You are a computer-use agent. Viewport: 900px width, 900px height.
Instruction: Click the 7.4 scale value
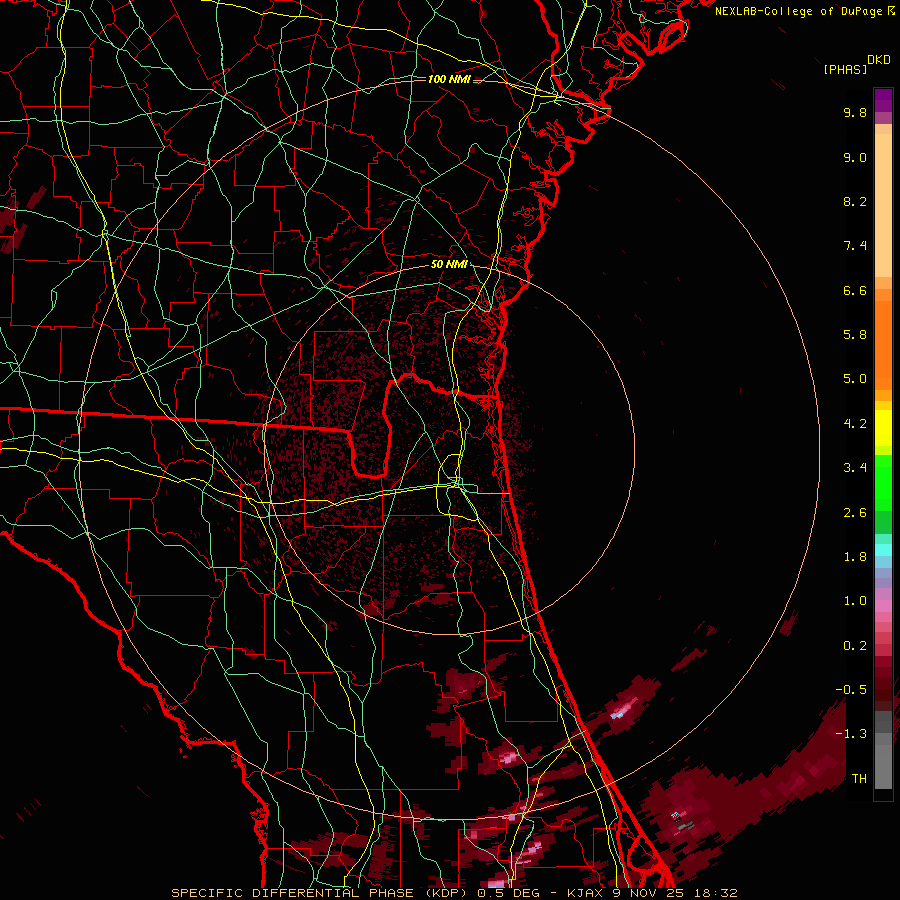(x=855, y=246)
